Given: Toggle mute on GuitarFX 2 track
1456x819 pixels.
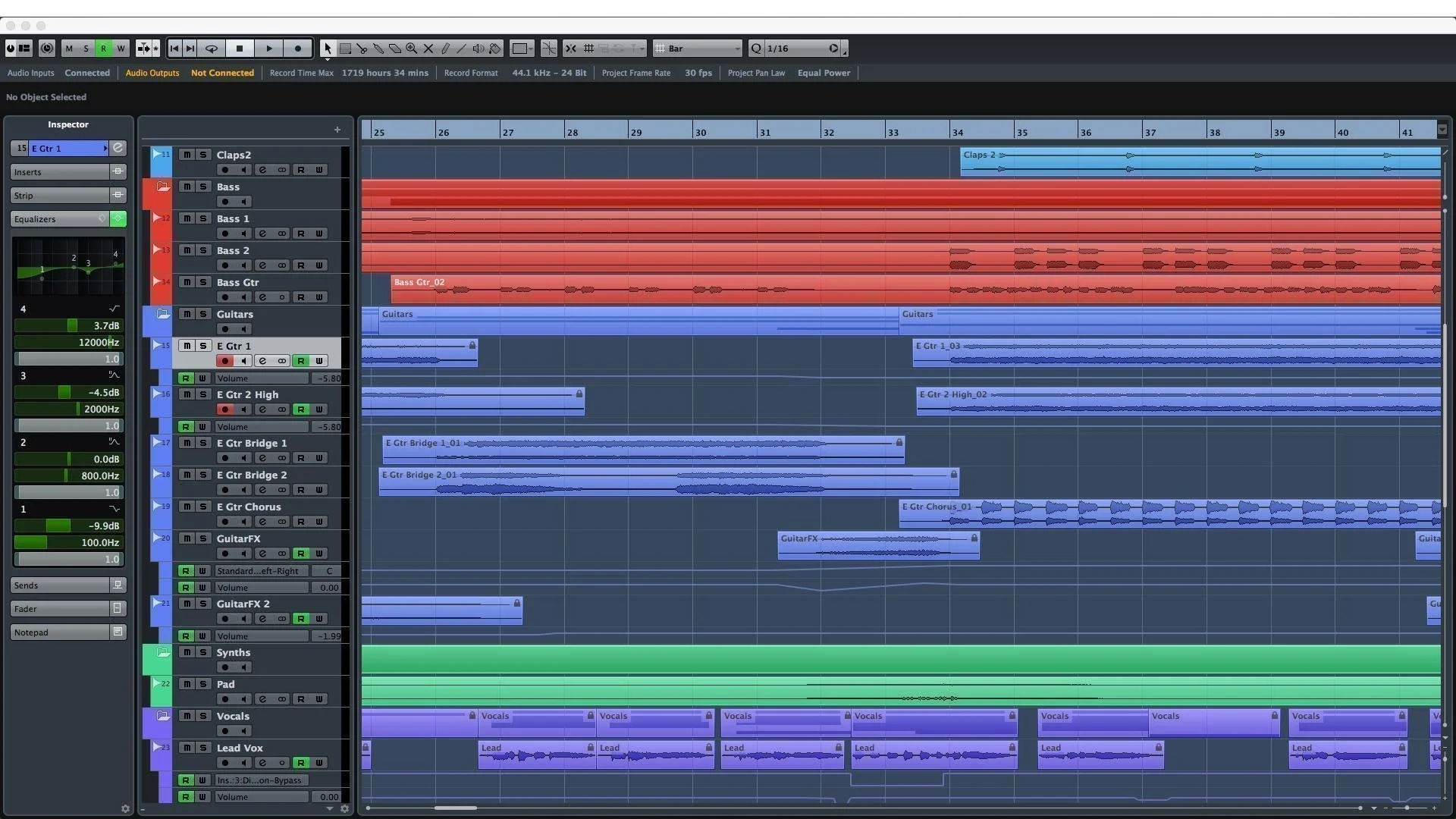Looking at the screenshot, I should (186, 603).
